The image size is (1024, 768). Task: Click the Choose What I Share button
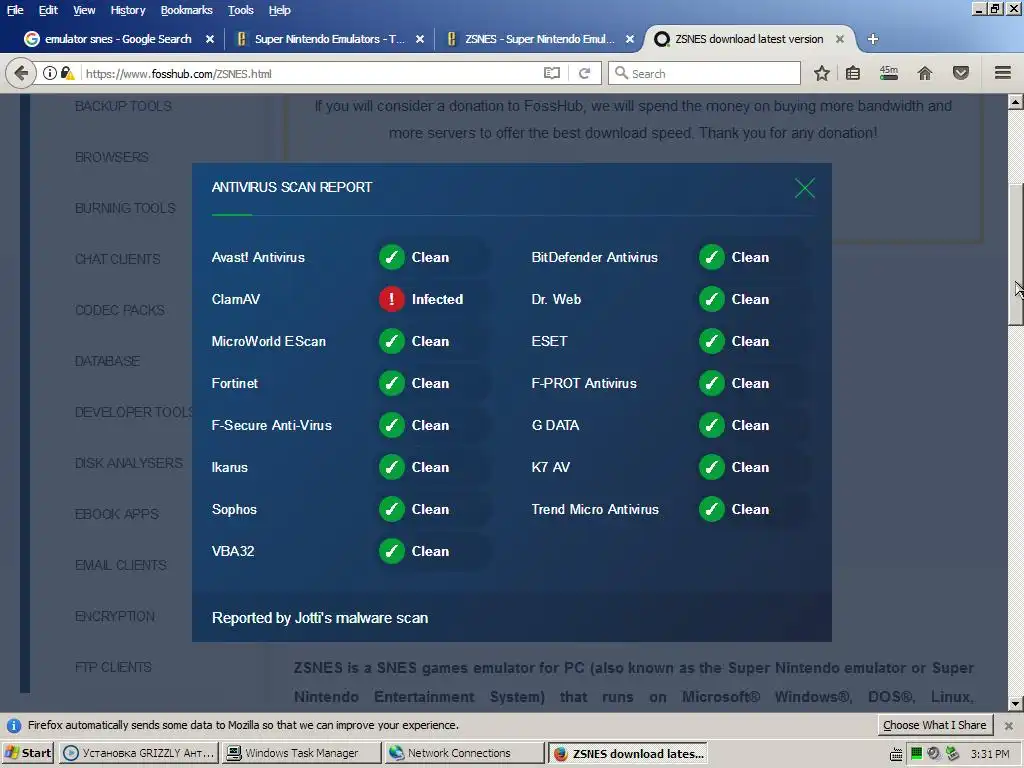pyautogui.click(x=935, y=725)
